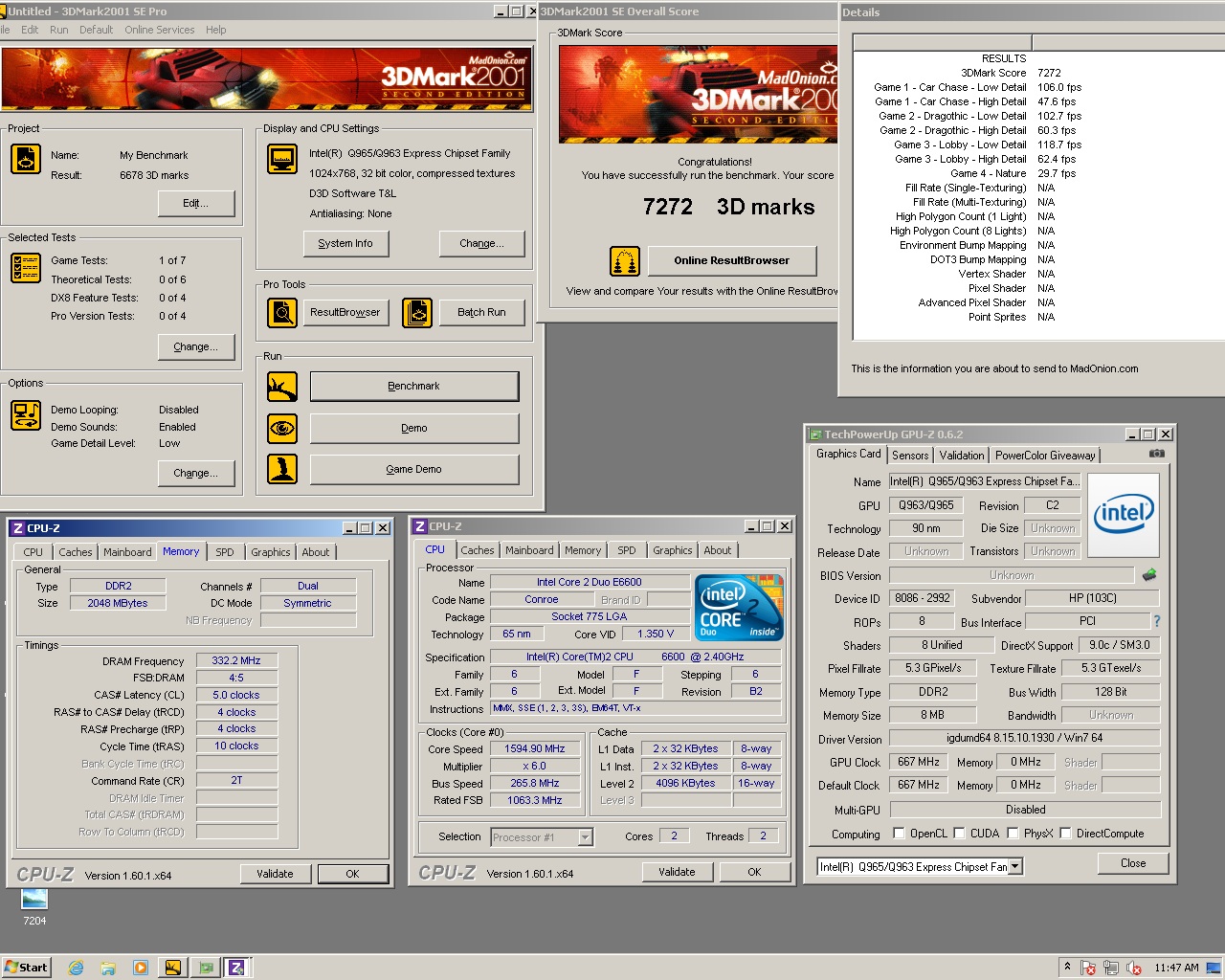The image size is (1225, 980).
Task: Switch to SPD tab in CPU-Z memory timings window
Action: (225, 552)
